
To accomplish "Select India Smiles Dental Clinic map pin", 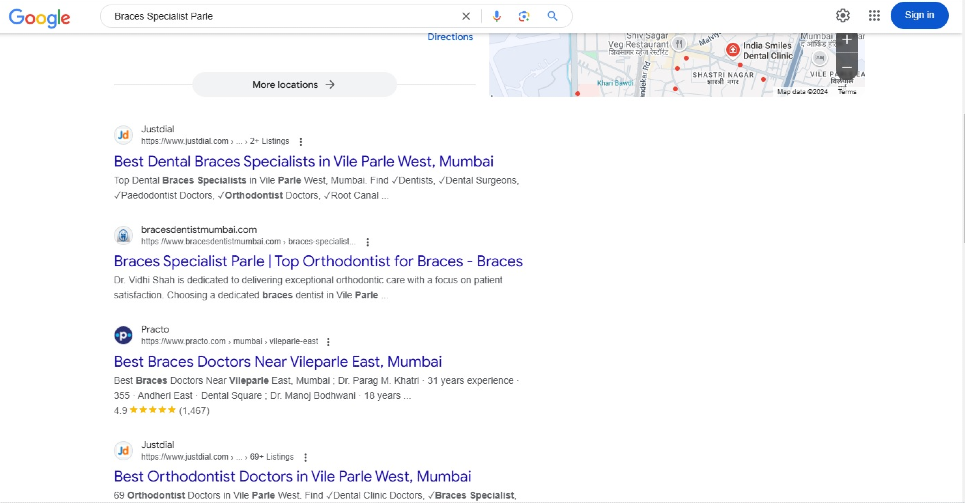I will (732, 50).
